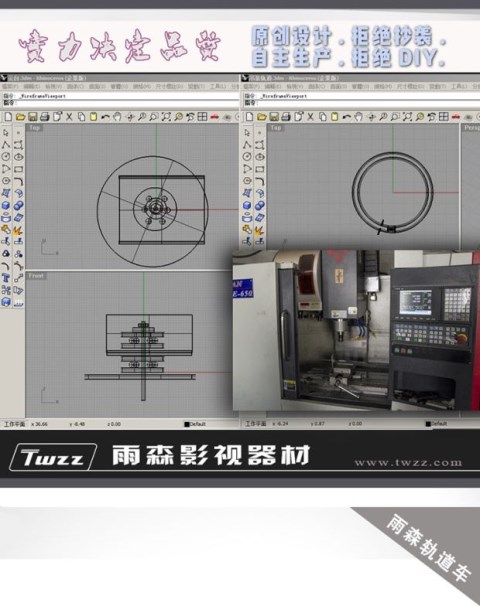The width and height of the screenshot is (480, 613).
Task: Cut selection with X icon in left window
Action: pyautogui.click(x=69, y=117)
